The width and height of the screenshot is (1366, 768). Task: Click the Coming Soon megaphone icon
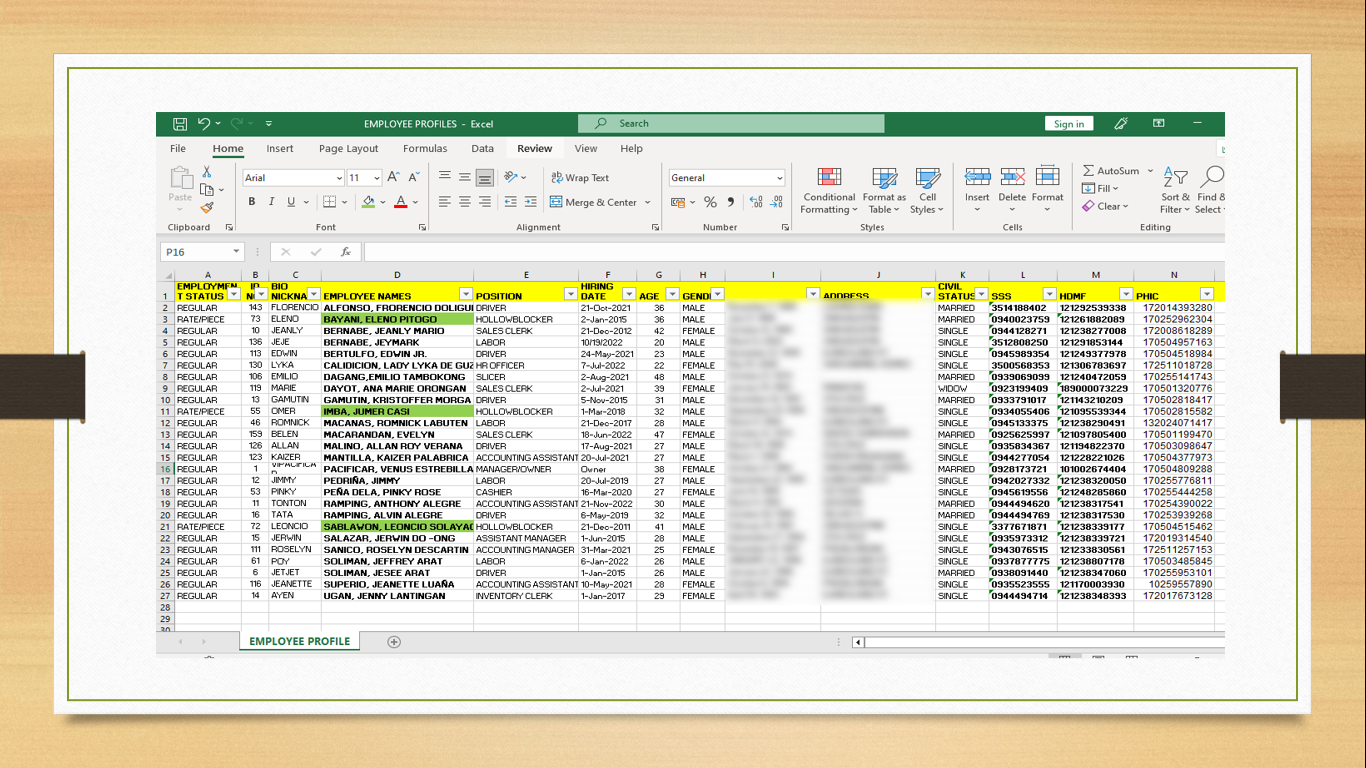coord(1121,124)
